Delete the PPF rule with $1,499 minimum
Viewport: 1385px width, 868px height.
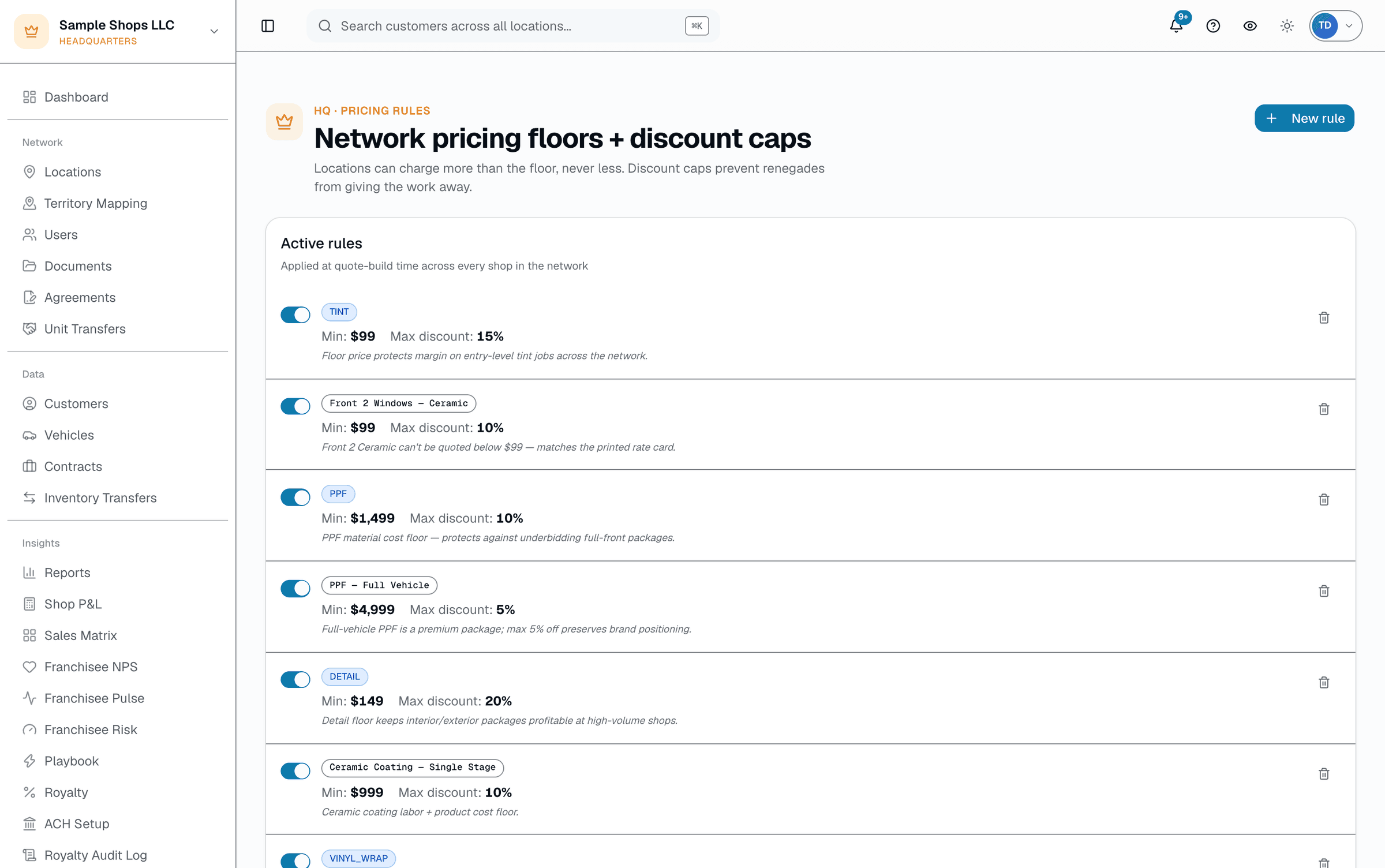pyautogui.click(x=1324, y=500)
